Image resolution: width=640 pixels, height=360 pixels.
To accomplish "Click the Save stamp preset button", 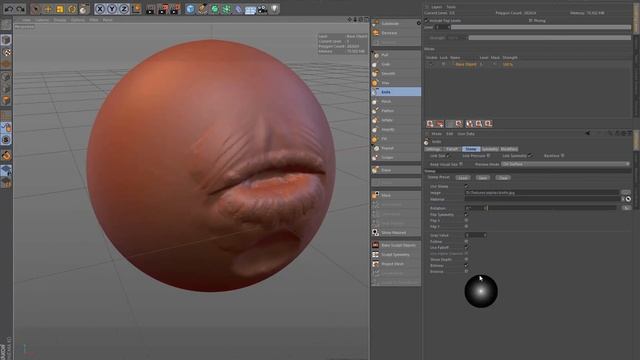I will click(483, 178).
